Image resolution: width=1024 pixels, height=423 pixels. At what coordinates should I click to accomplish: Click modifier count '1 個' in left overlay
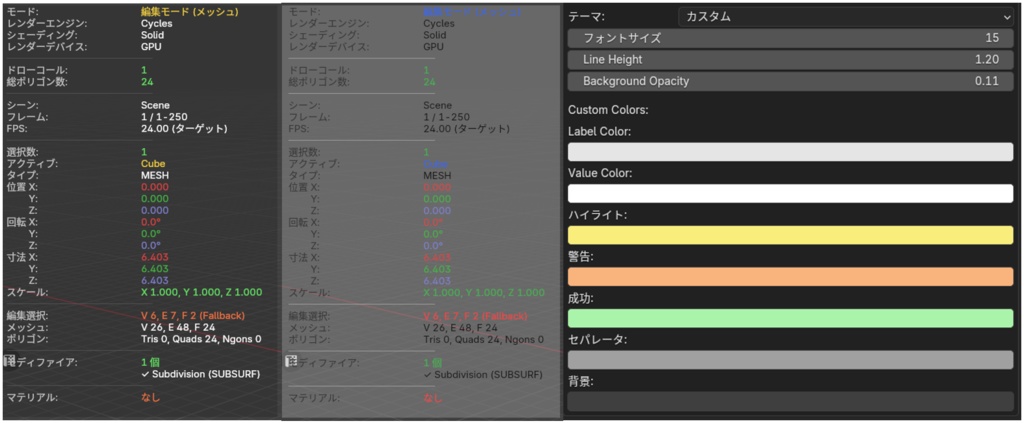[151, 362]
